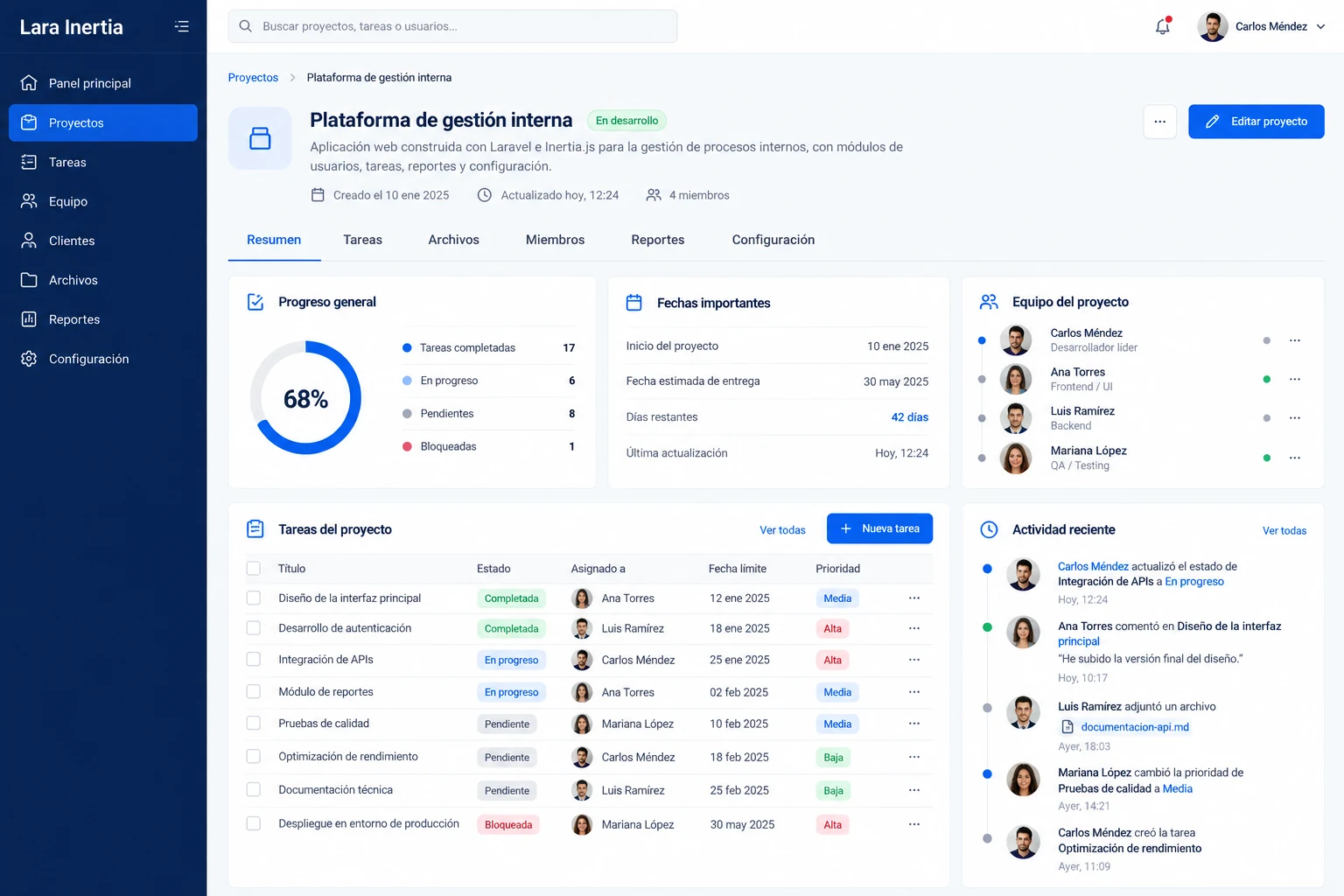1344x896 pixels.
Task: Click the Proyectos breadcrumb link
Action: pyautogui.click(x=253, y=78)
